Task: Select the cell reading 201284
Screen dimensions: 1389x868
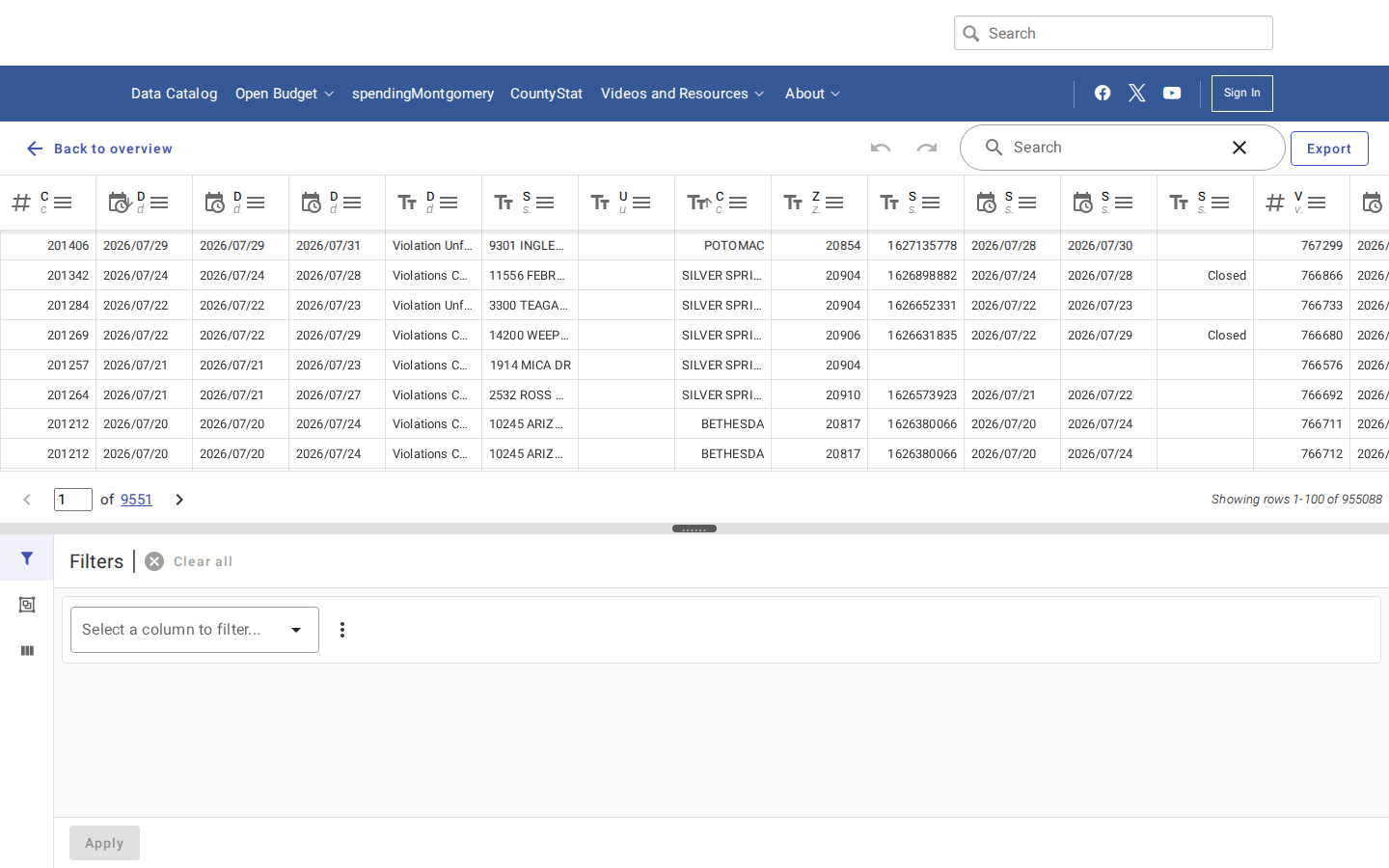Action: click(x=48, y=305)
